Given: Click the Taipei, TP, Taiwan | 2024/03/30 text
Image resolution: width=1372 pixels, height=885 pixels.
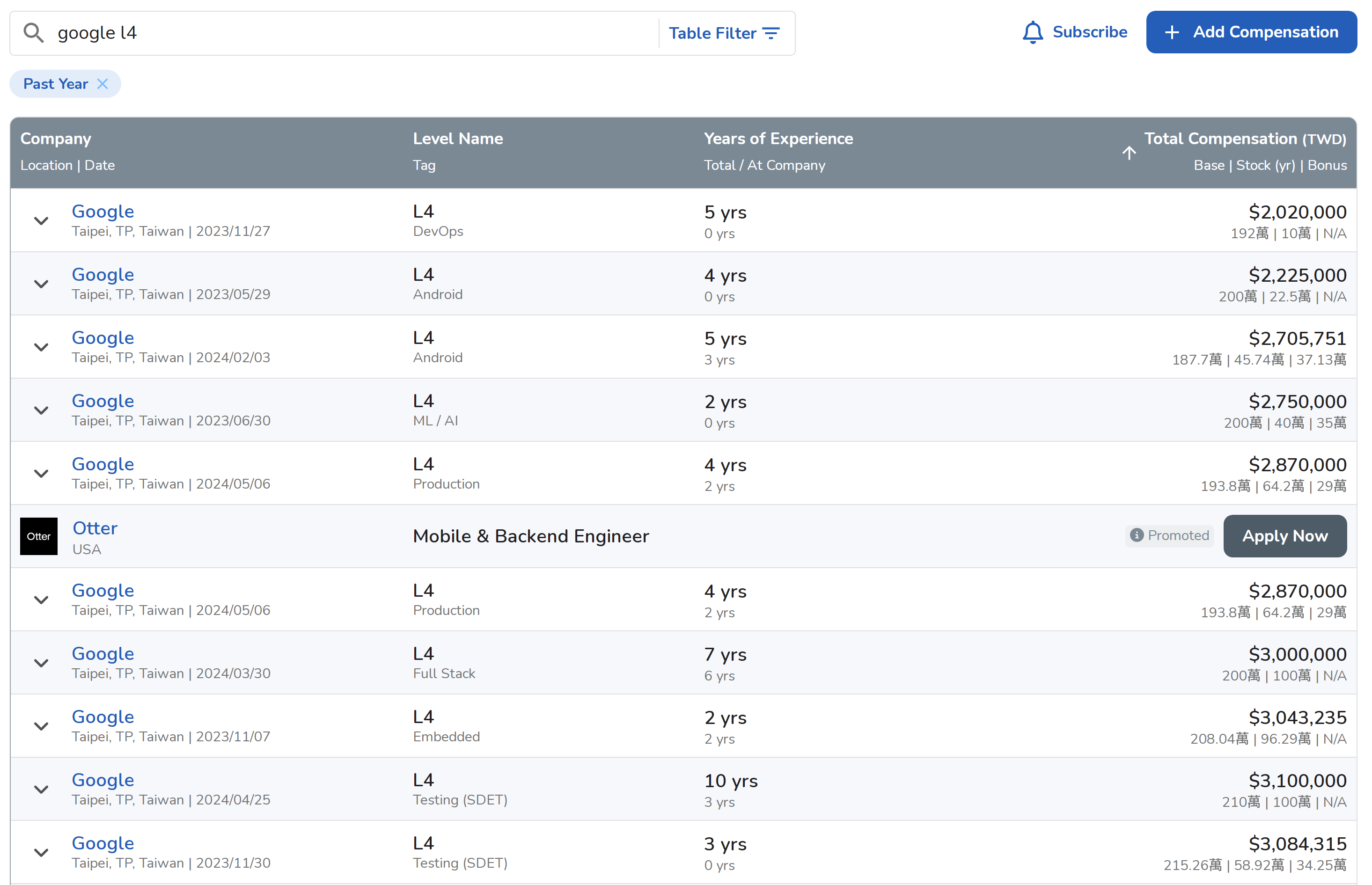Looking at the screenshot, I should (x=171, y=674).
